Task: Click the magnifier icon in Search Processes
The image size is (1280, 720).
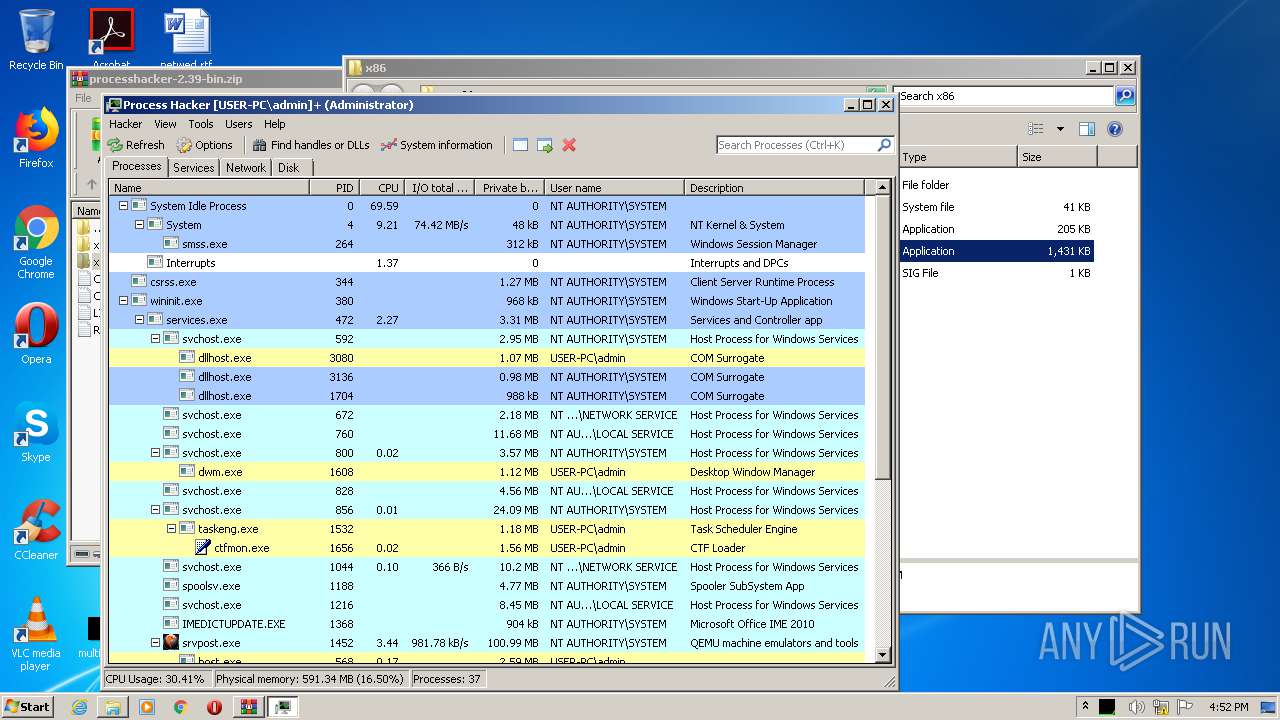Action: click(884, 145)
